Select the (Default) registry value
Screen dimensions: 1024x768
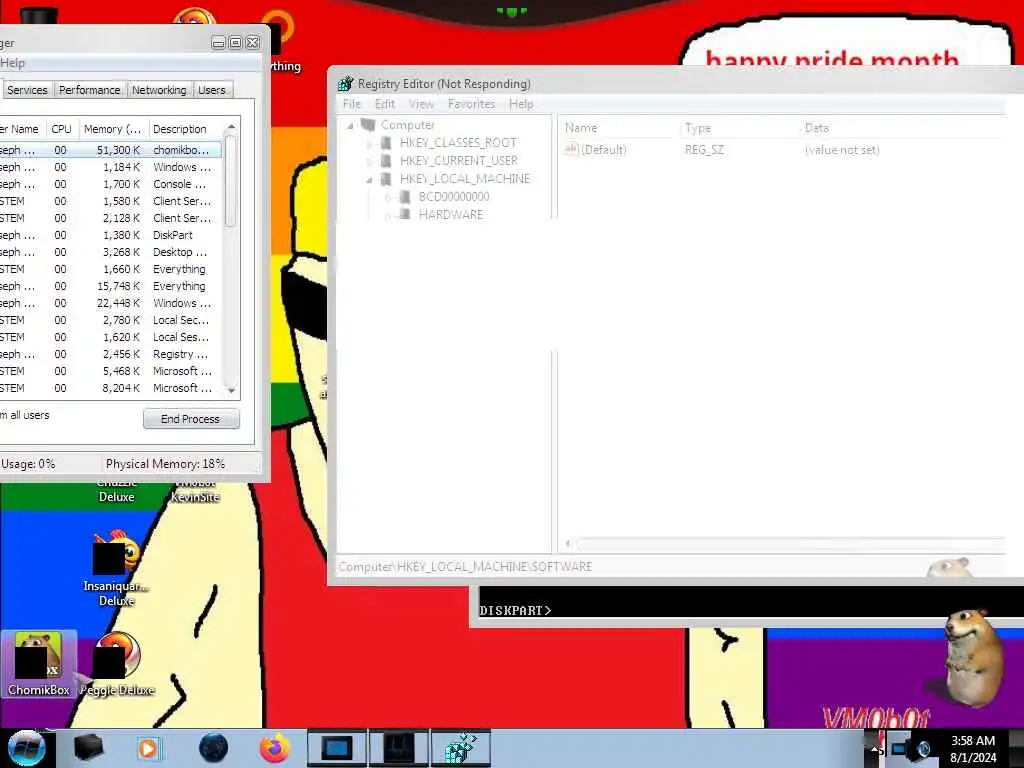pyautogui.click(x=595, y=150)
